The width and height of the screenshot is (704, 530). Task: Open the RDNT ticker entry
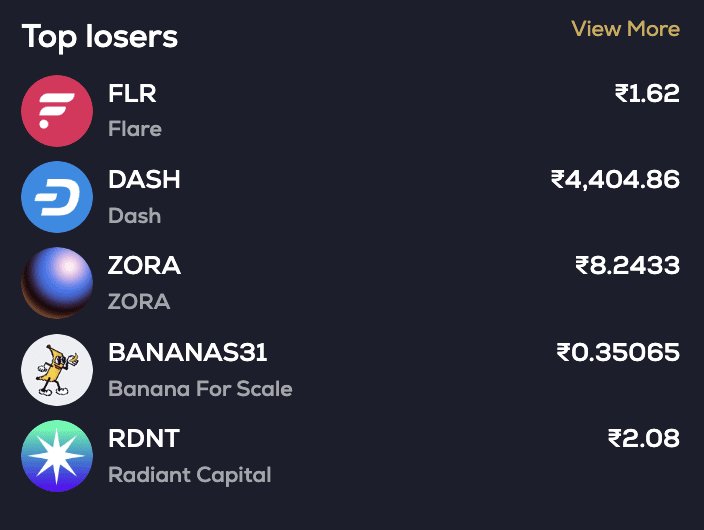click(x=144, y=438)
